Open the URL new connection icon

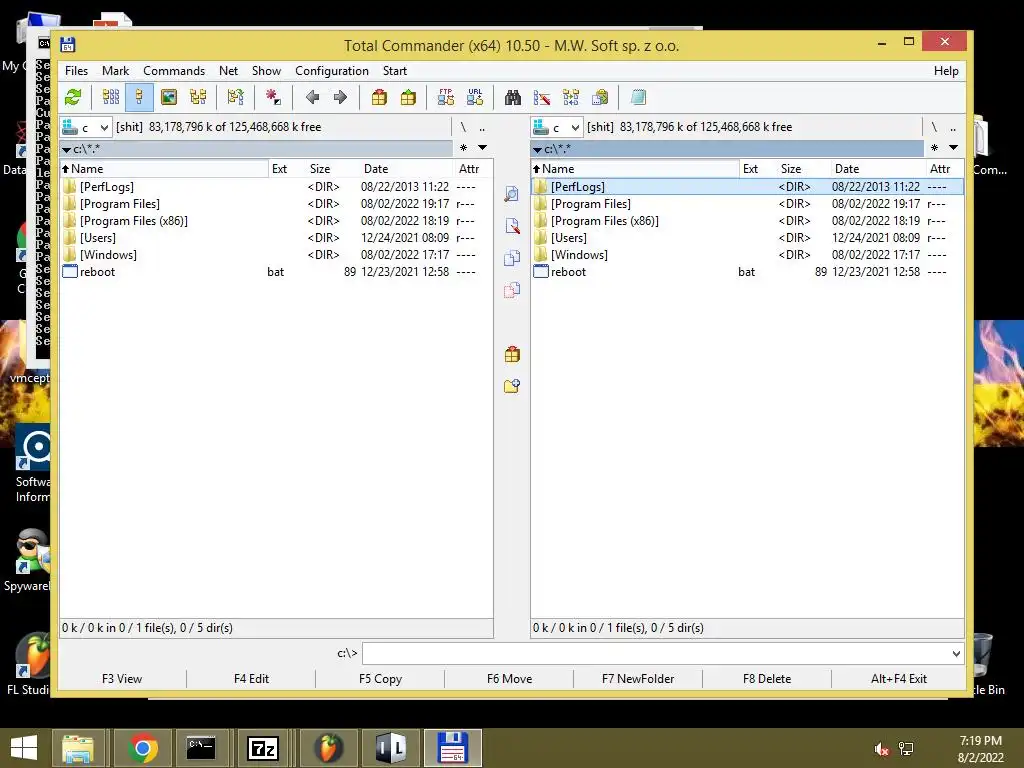point(475,98)
